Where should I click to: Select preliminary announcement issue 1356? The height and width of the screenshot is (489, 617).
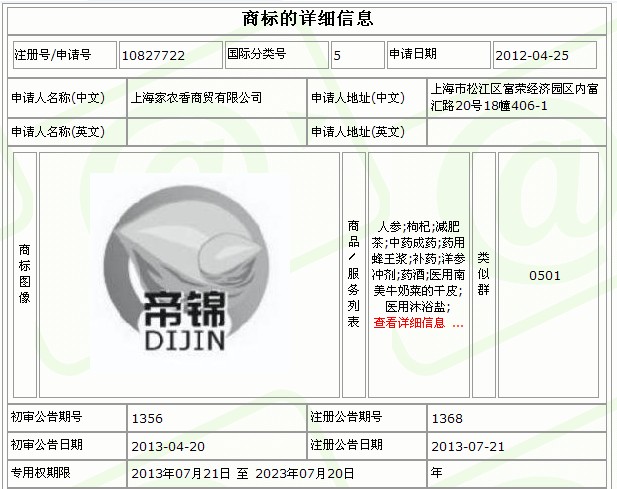point(147,418)
